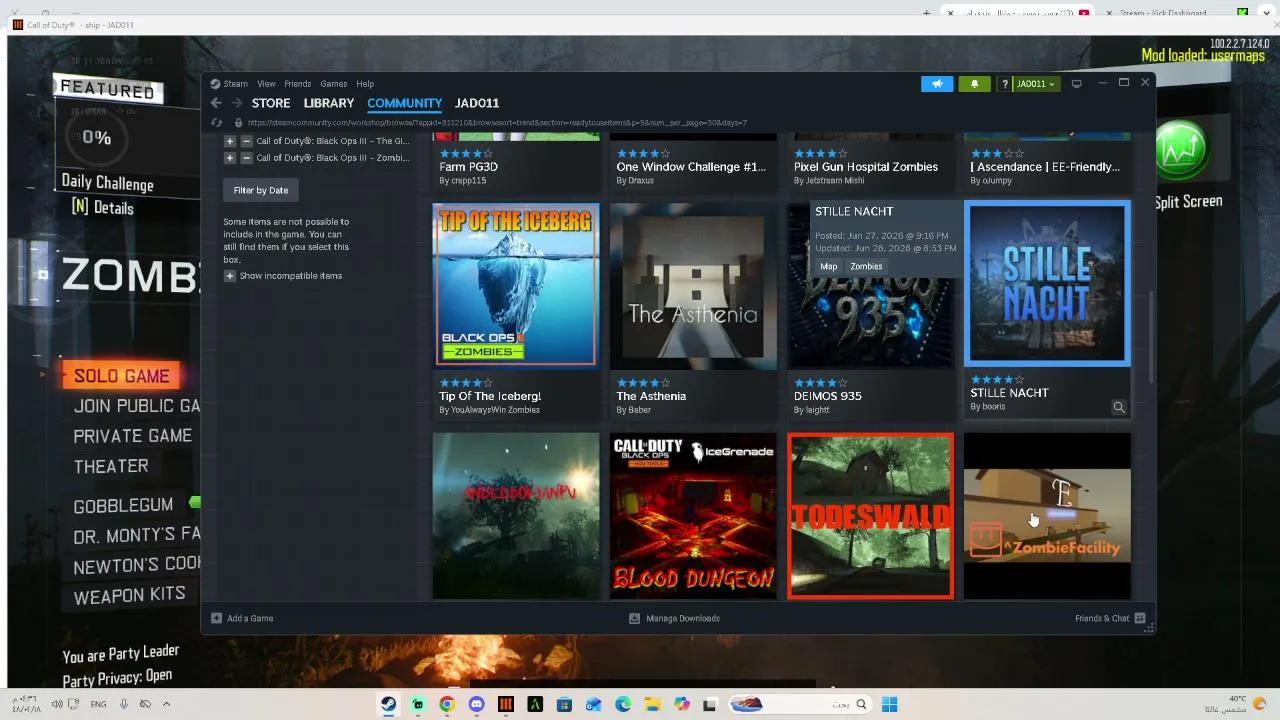1280x720 pixels.
Task: Open Call of Duty icon in taskbar
Action: click(x=506, y=704)
